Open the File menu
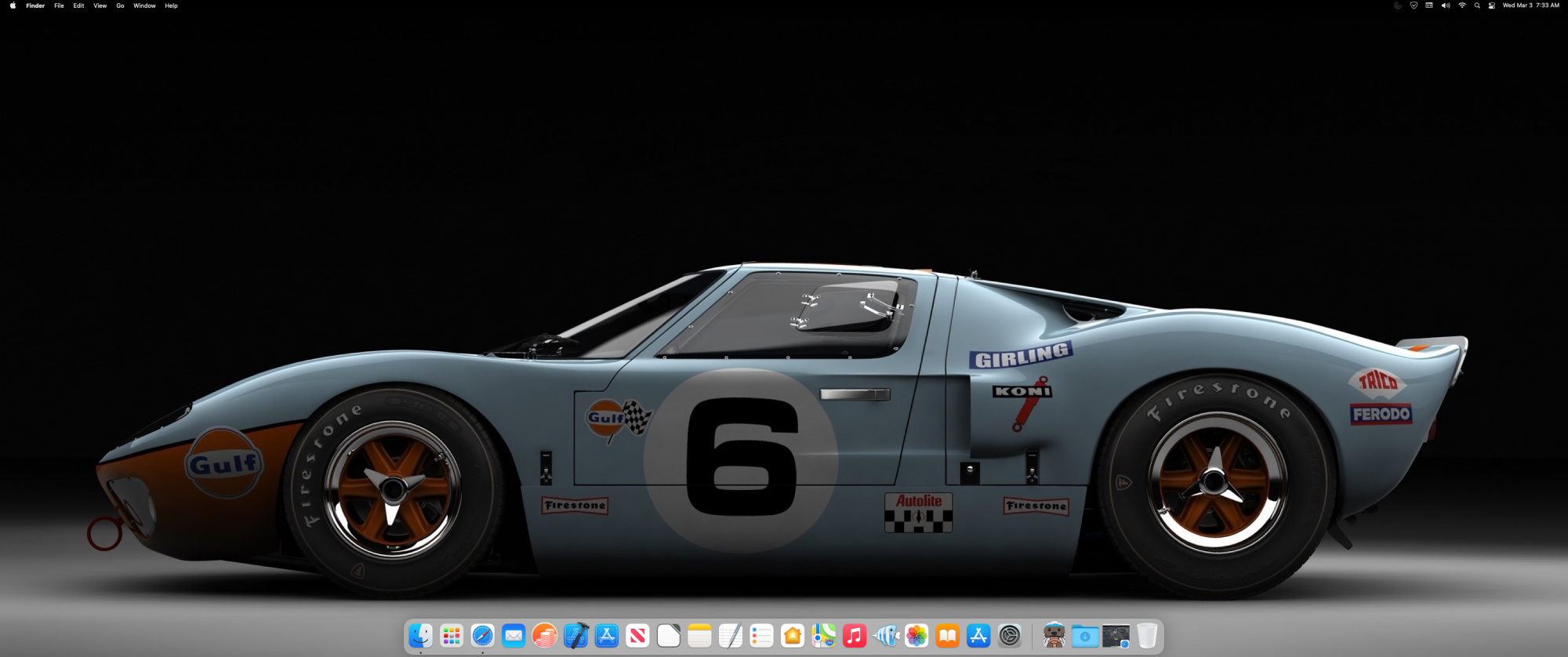 (59, 5)
